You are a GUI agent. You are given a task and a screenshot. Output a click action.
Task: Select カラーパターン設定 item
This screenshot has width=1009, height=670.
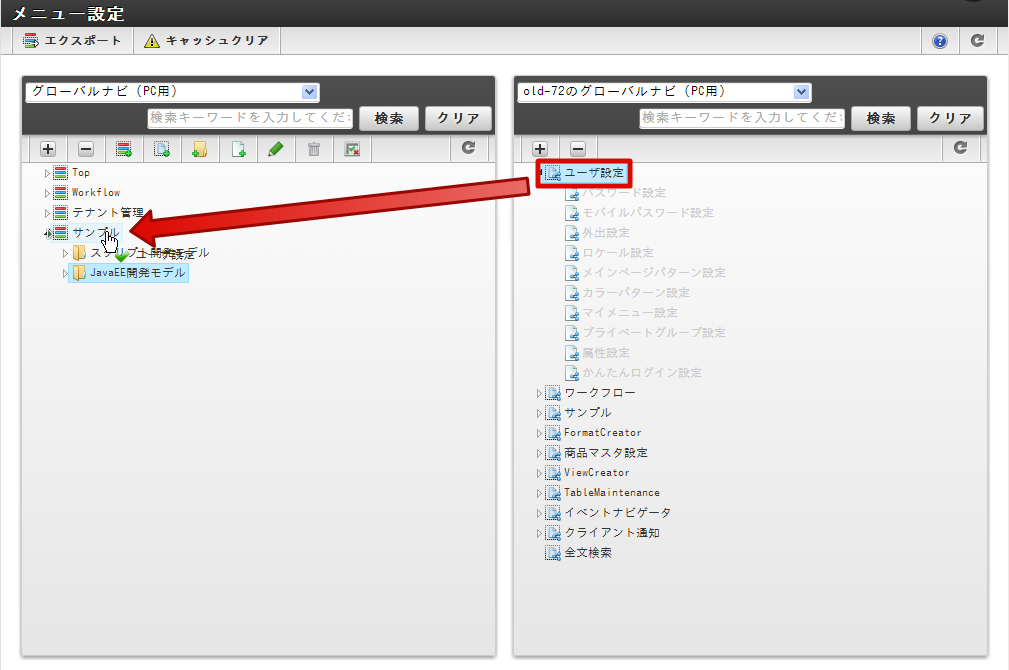pos(636,293)
